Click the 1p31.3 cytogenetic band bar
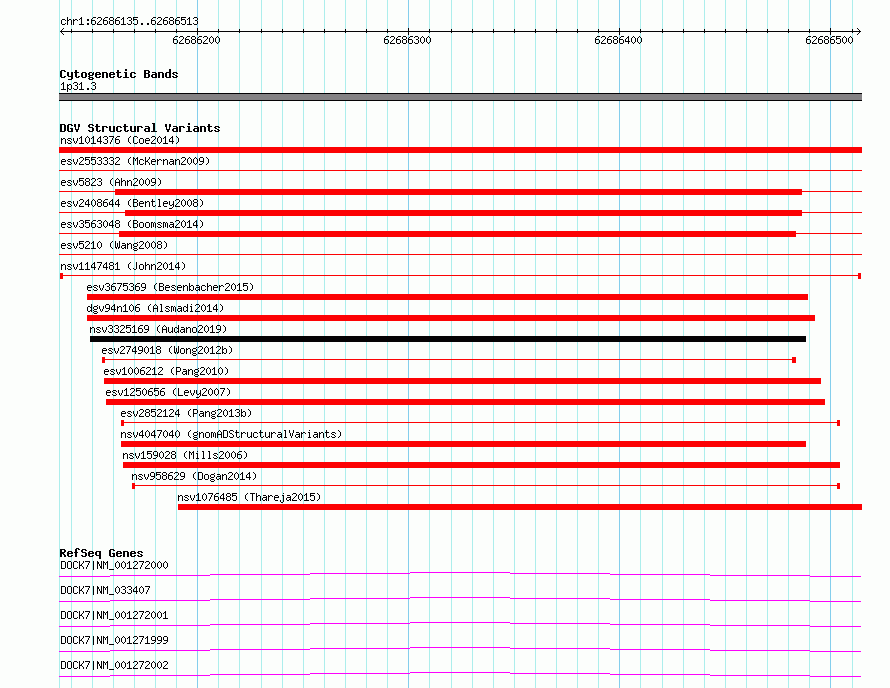The height and width of the screenshot is (688, 890). click(460, 97)
